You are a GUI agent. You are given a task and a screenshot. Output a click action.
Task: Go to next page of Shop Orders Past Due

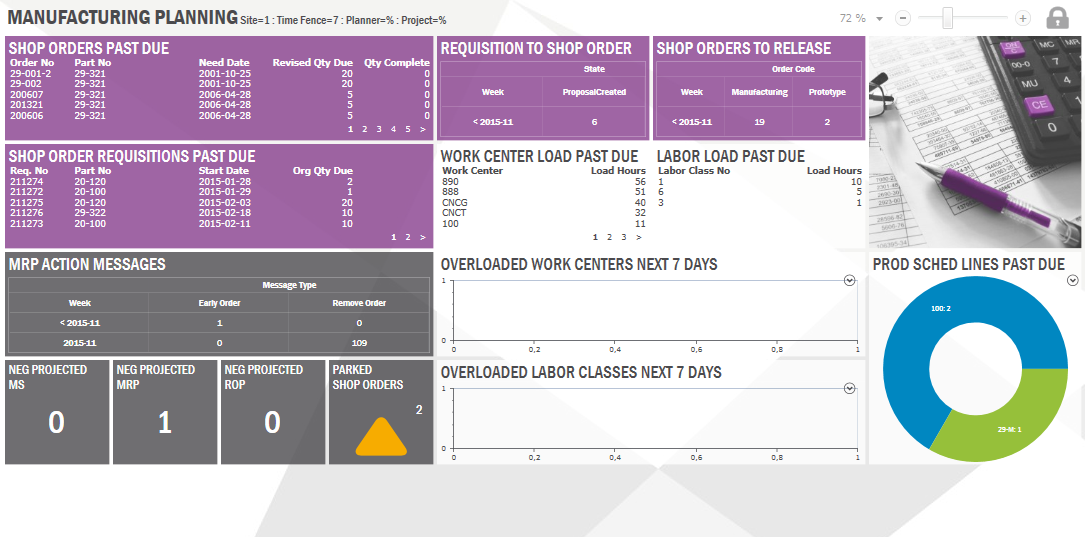coord(423,129)
